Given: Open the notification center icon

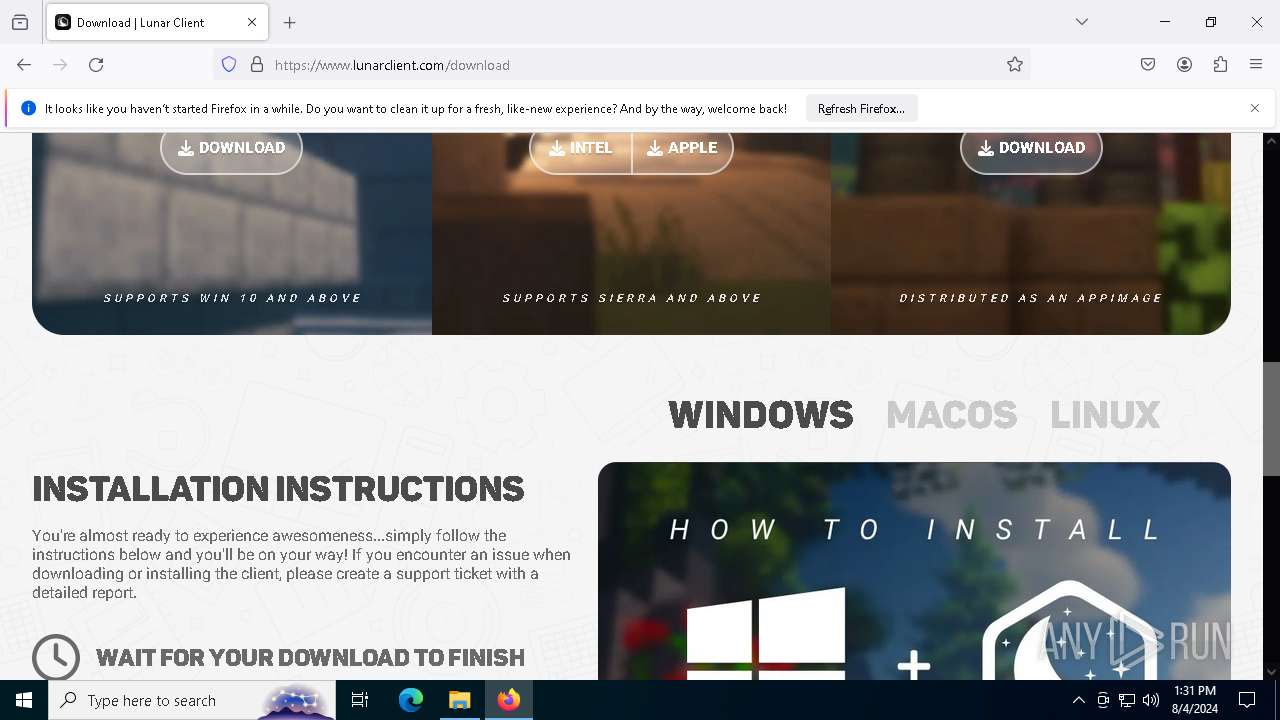Looking at the screenshot, I should click(1247, 700).
